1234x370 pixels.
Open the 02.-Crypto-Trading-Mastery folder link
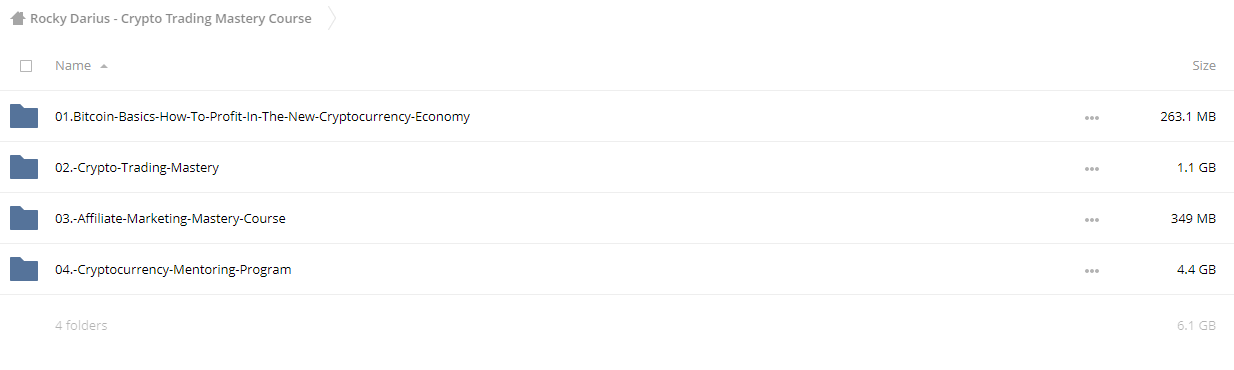pyautogui.click(x=137, y=167)
